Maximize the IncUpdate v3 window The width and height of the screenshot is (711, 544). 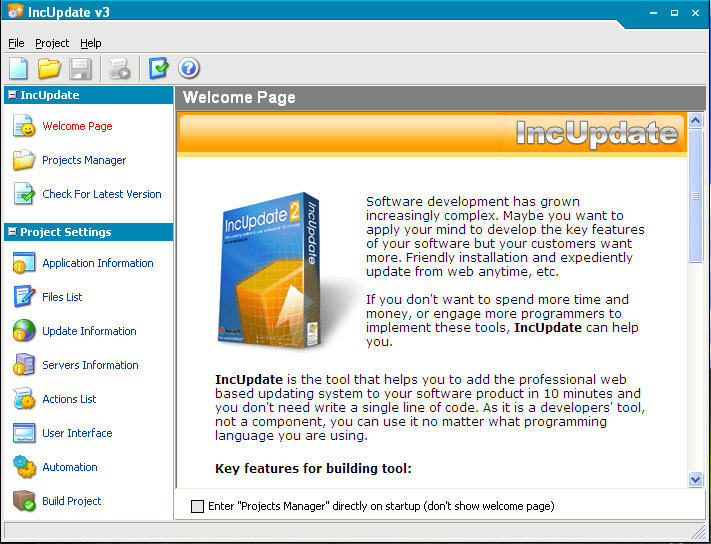[x=674, y=13]
